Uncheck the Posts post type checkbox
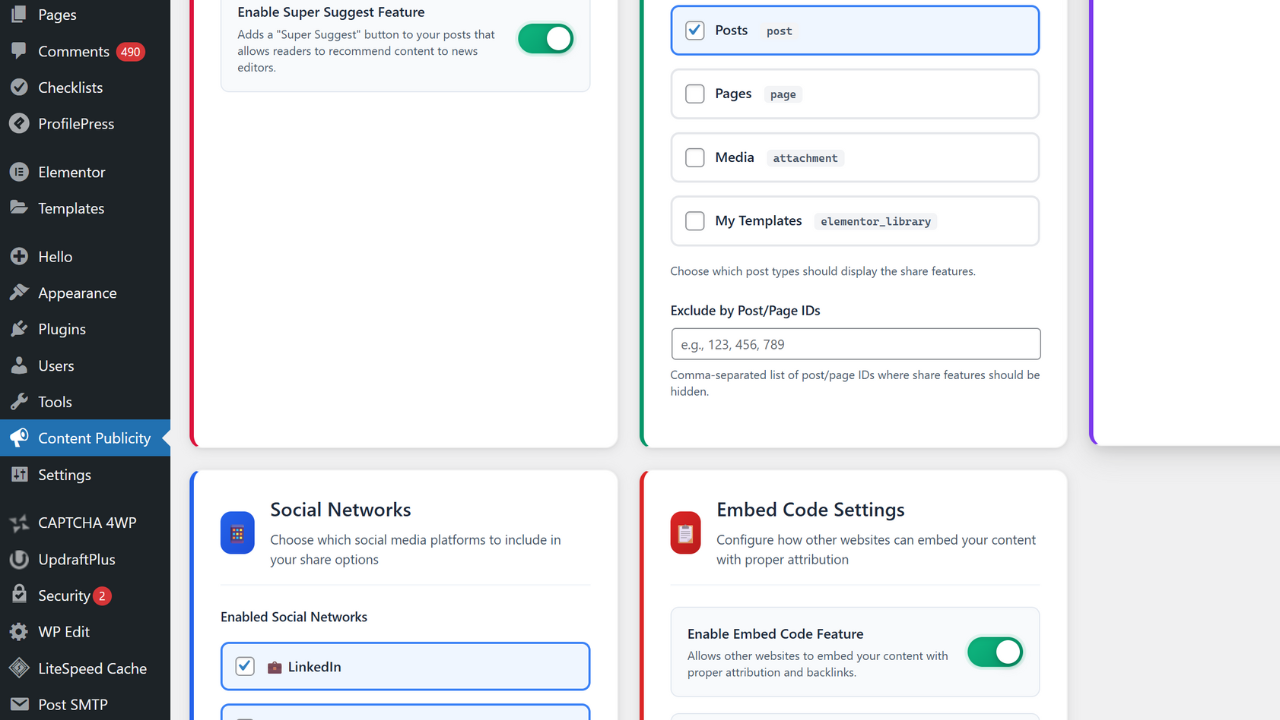 694,30
